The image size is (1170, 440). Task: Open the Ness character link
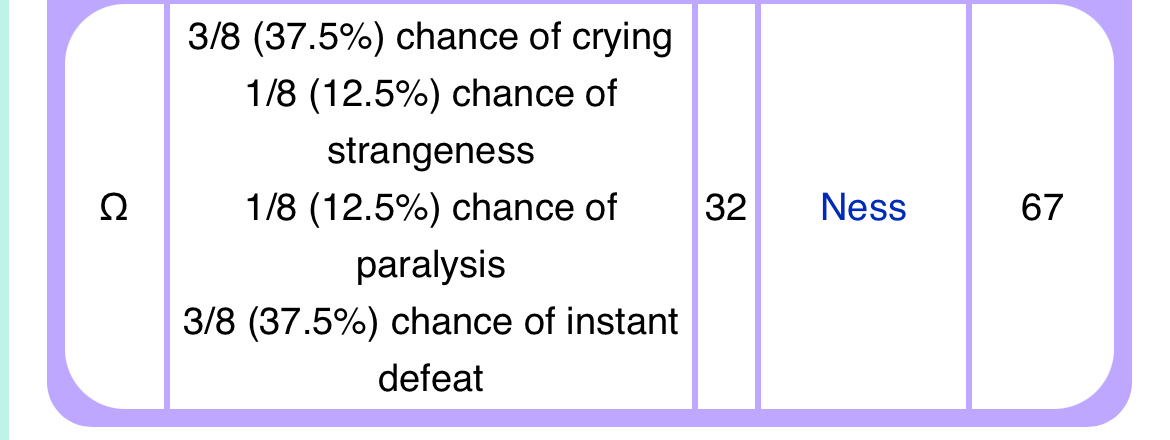pos(863,208)
